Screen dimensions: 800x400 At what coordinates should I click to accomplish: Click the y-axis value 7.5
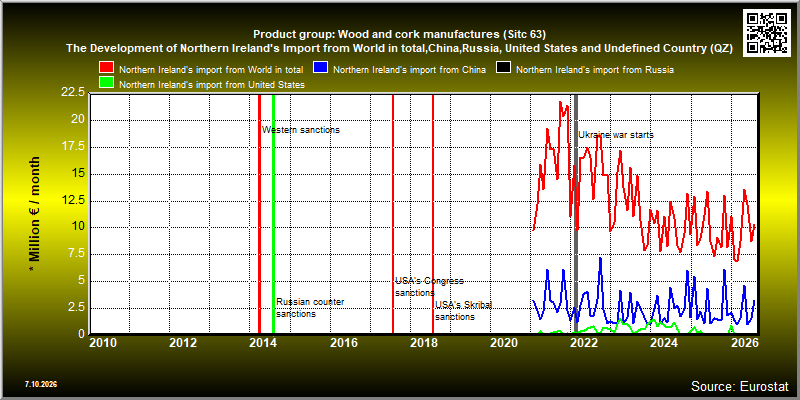pos(76,254)
